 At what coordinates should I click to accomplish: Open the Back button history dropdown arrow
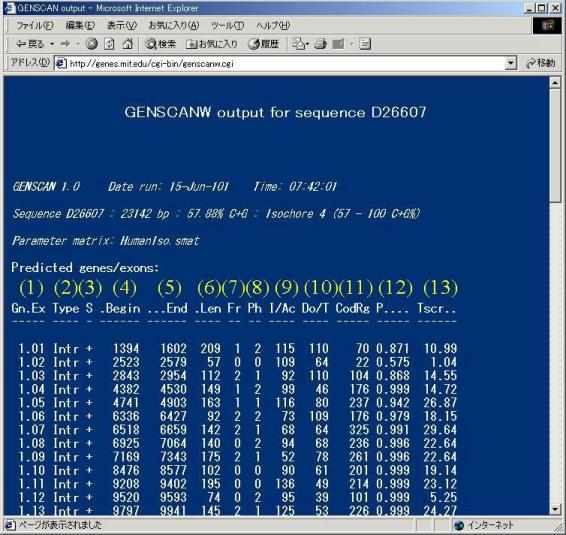[x=52, y=44]
